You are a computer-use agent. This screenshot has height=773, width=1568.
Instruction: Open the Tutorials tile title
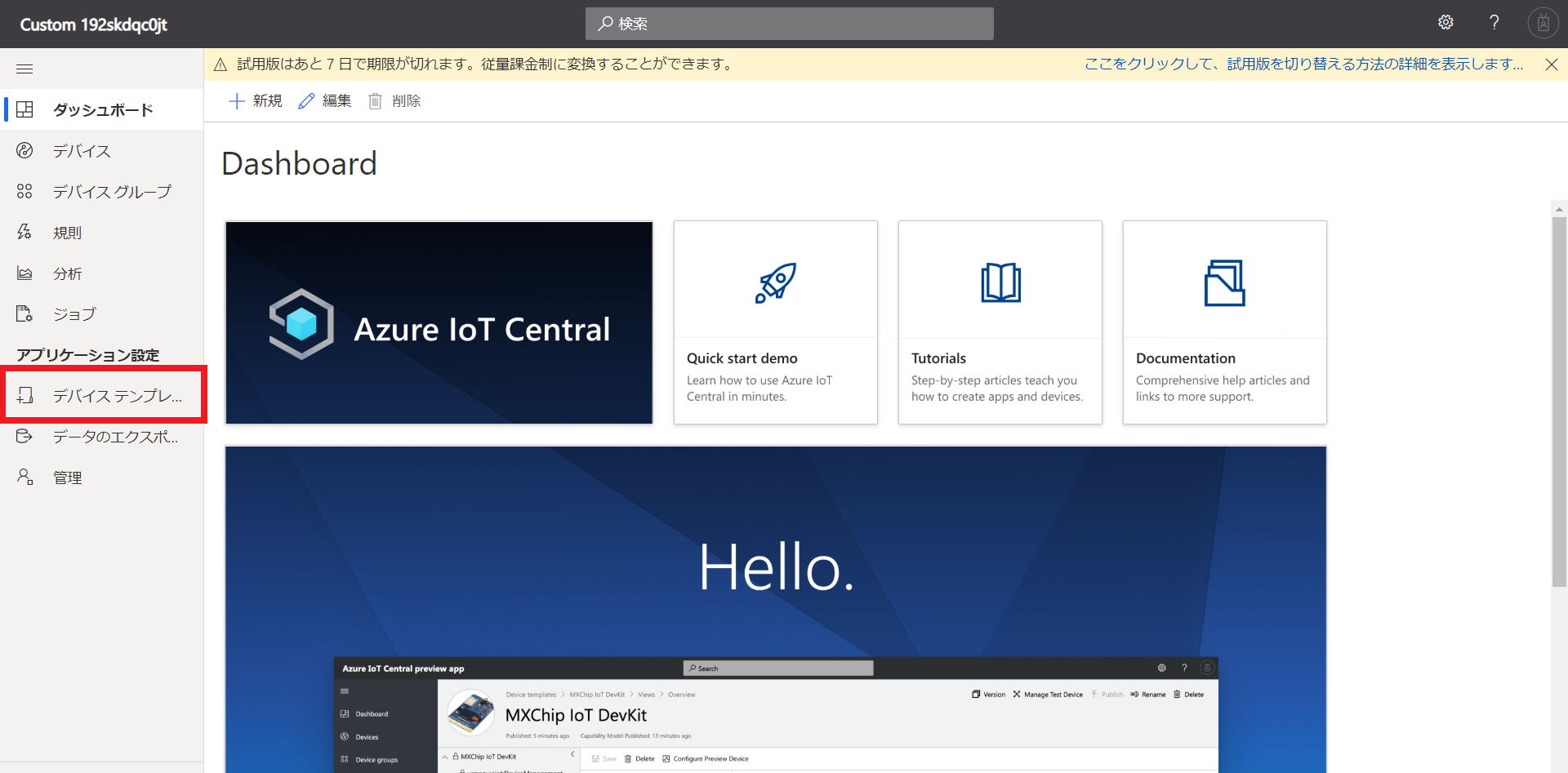pyautogui.click(x=938, y=358)
